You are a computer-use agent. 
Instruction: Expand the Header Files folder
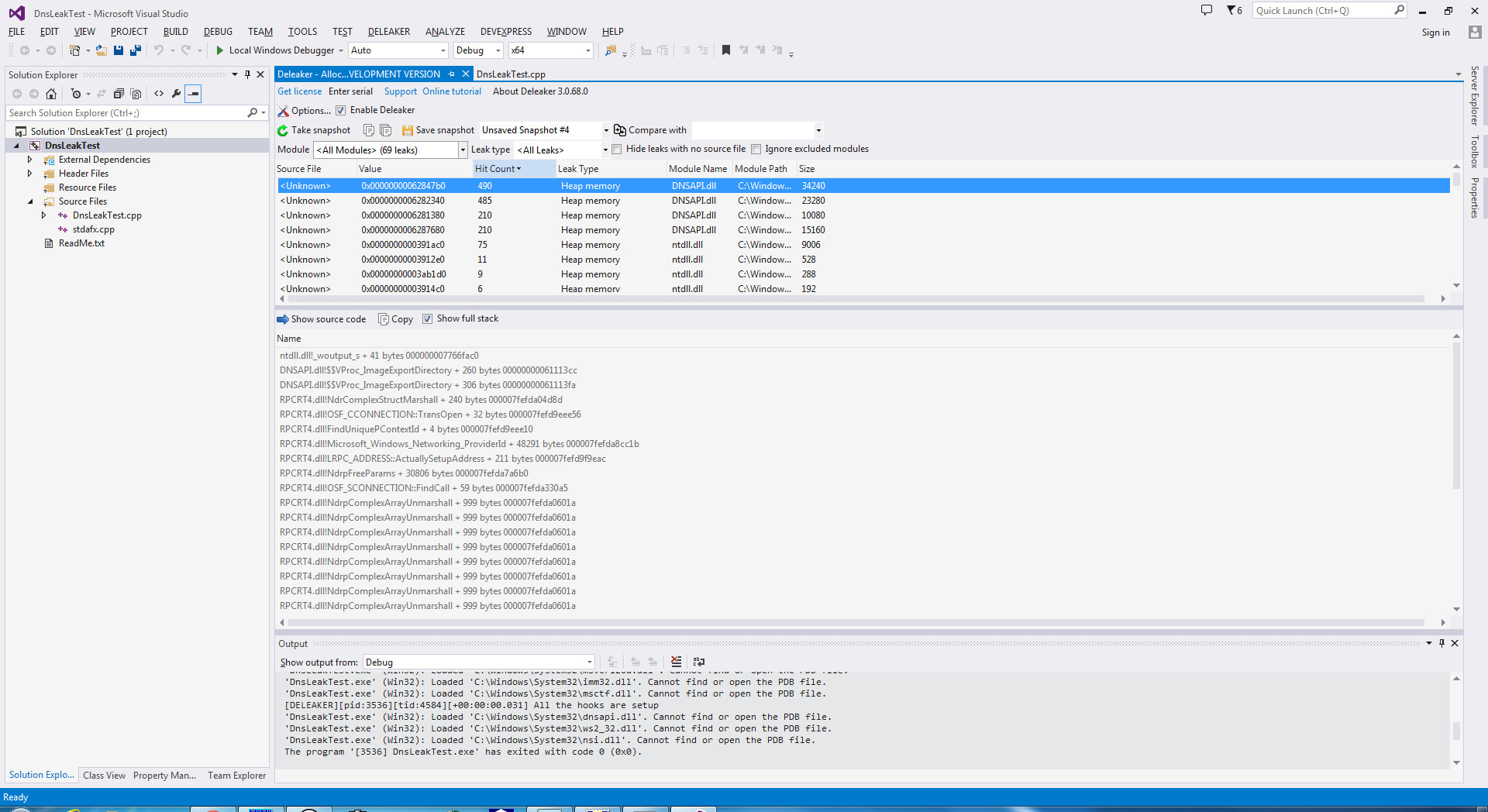pyautogui.click(x=30, y=174)
